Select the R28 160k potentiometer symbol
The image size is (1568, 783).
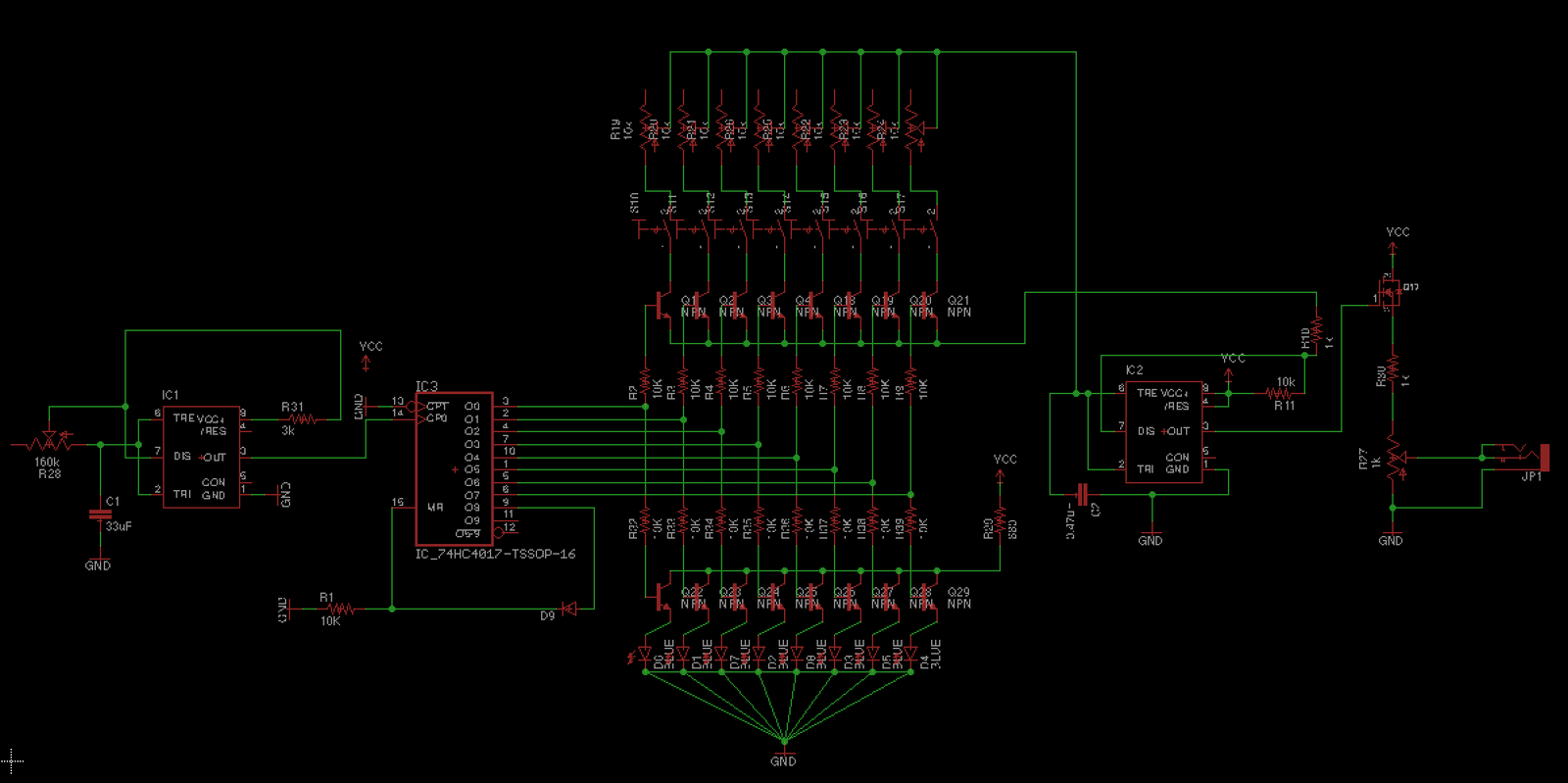[49, 443]
